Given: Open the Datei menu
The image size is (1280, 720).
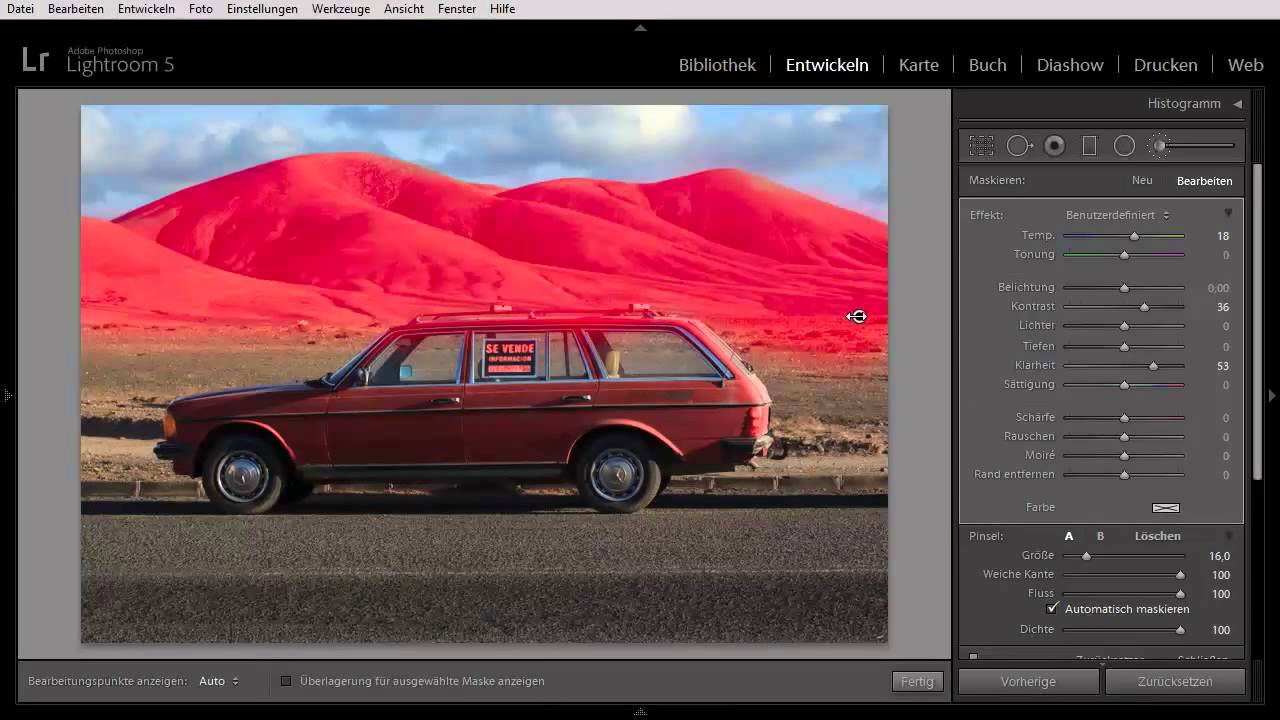Looking at the screenshot, I should pos(20,9).
